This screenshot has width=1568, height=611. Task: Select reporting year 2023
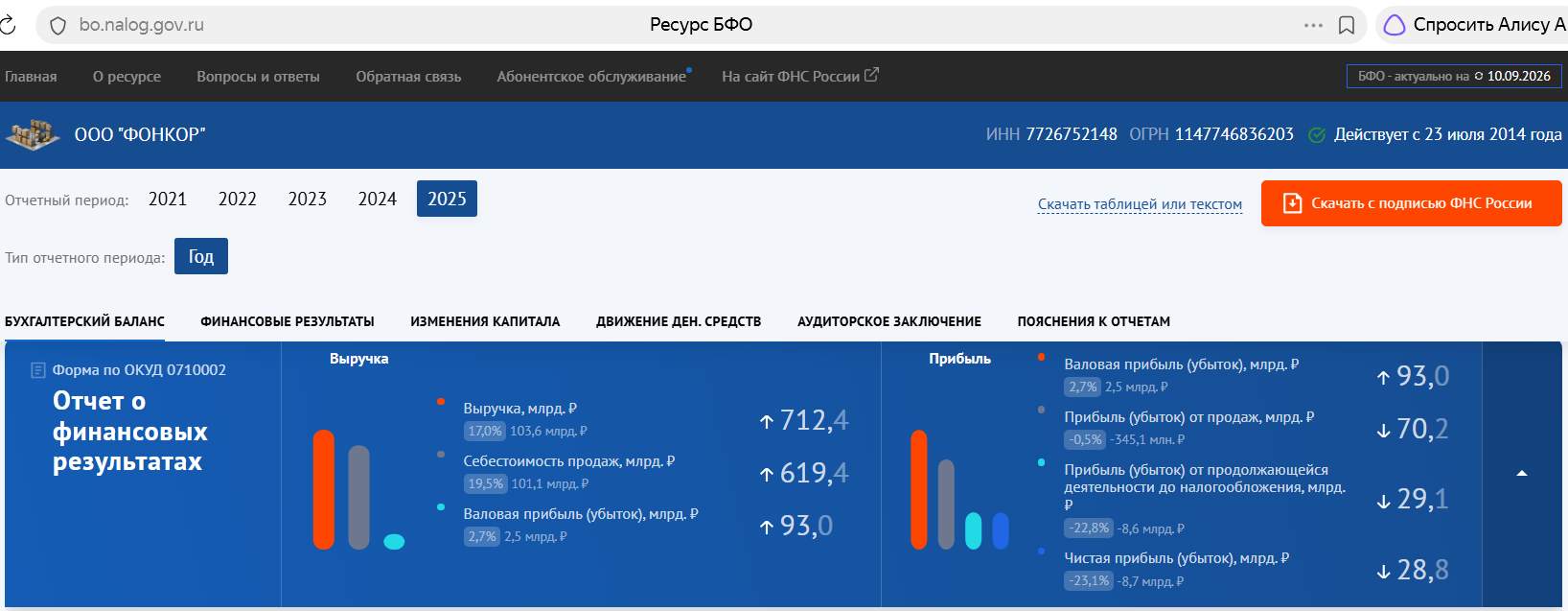pos(308,199)
